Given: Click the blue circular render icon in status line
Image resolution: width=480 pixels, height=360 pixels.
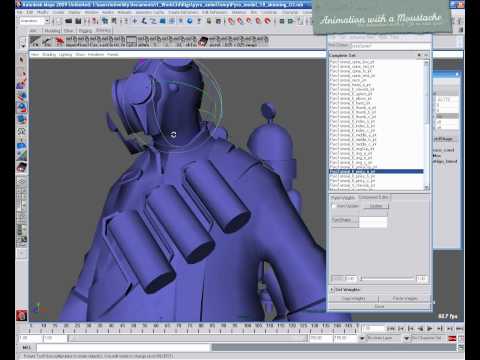Looking at the screenshot, I should tap(190, 21).
